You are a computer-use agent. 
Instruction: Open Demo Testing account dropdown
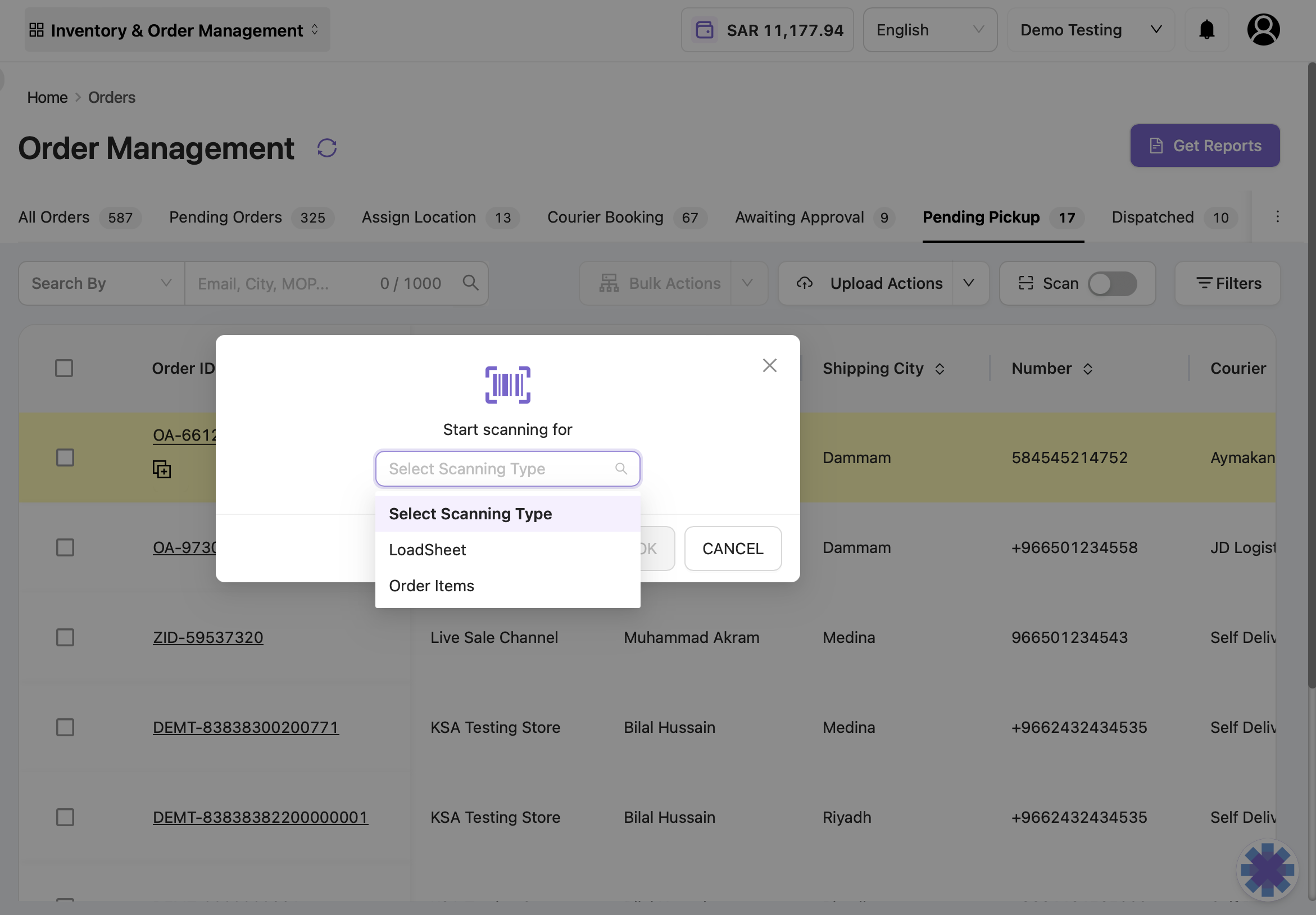(x=1091, y=30)
